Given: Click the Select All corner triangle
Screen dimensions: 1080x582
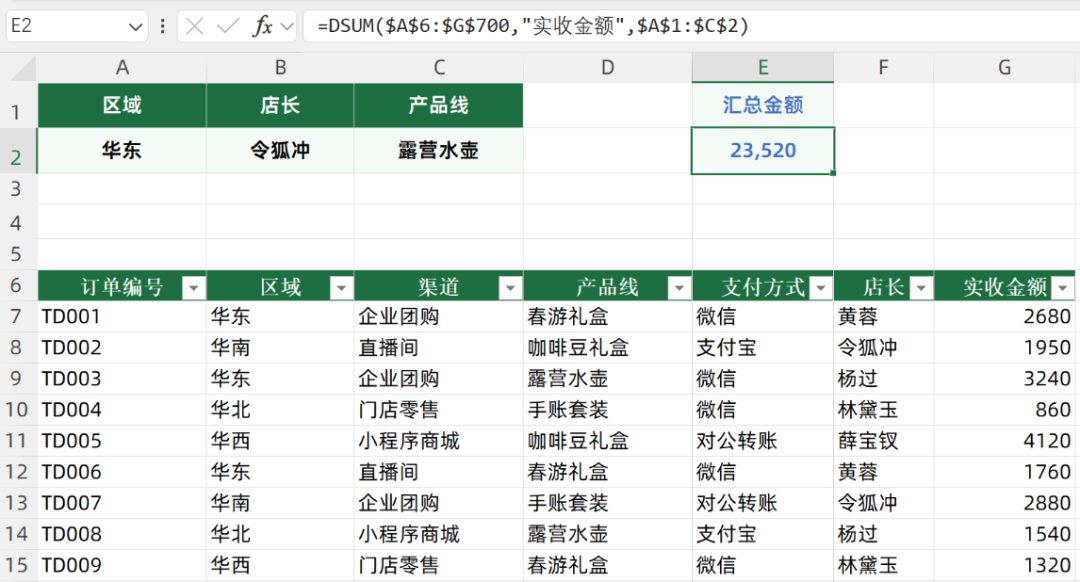Looking at the screenshot, I should 23,68.
